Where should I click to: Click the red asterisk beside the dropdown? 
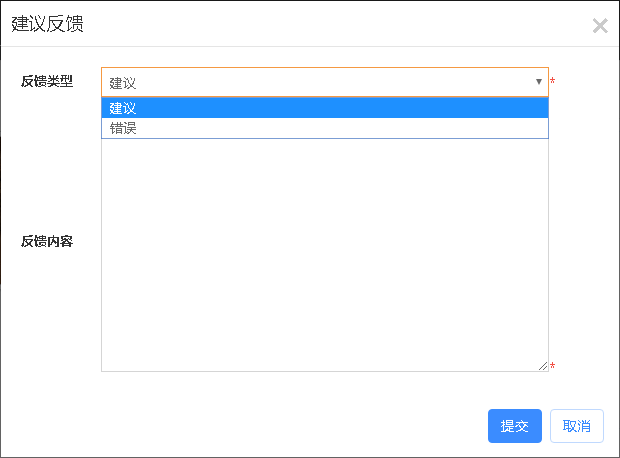[x=553, y=81]
